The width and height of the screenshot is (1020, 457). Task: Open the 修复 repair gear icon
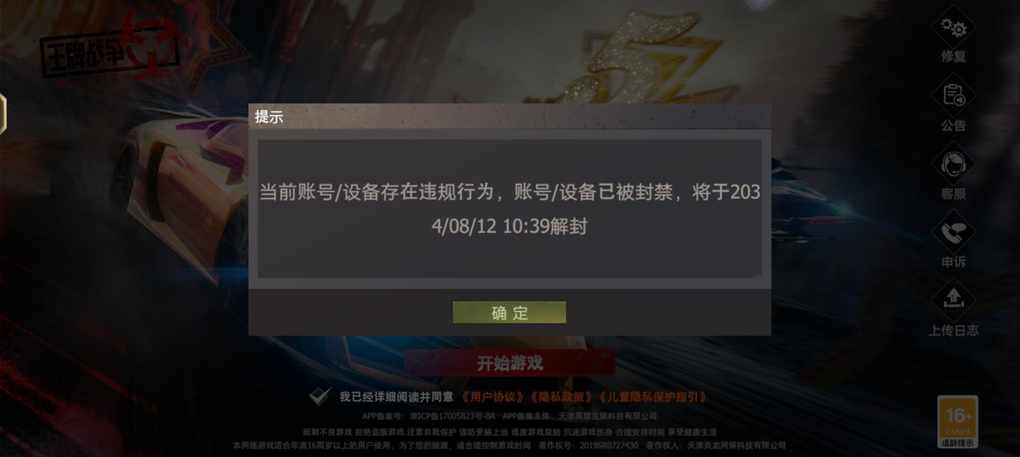point(954,28)
